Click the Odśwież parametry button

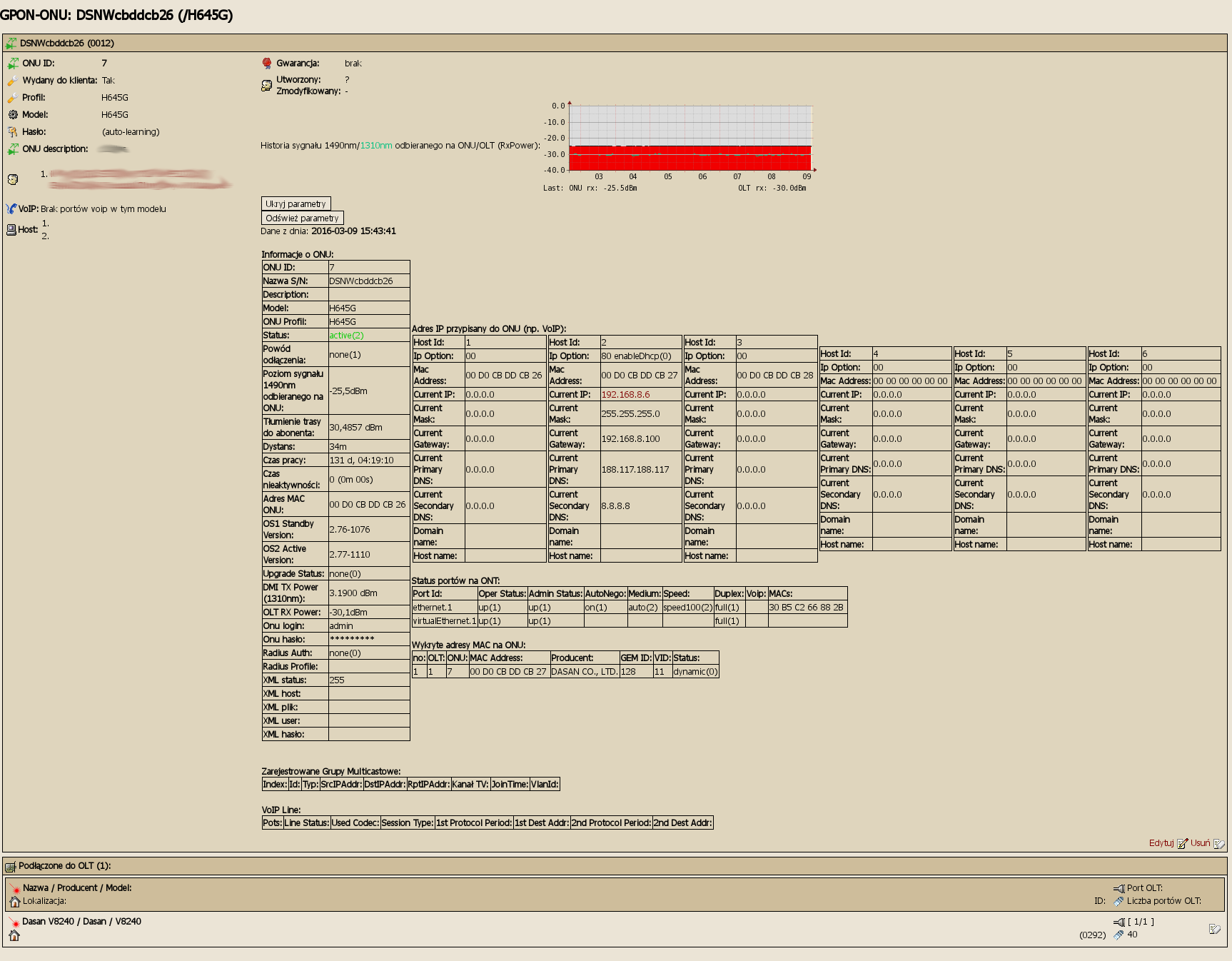click(303, 218)
